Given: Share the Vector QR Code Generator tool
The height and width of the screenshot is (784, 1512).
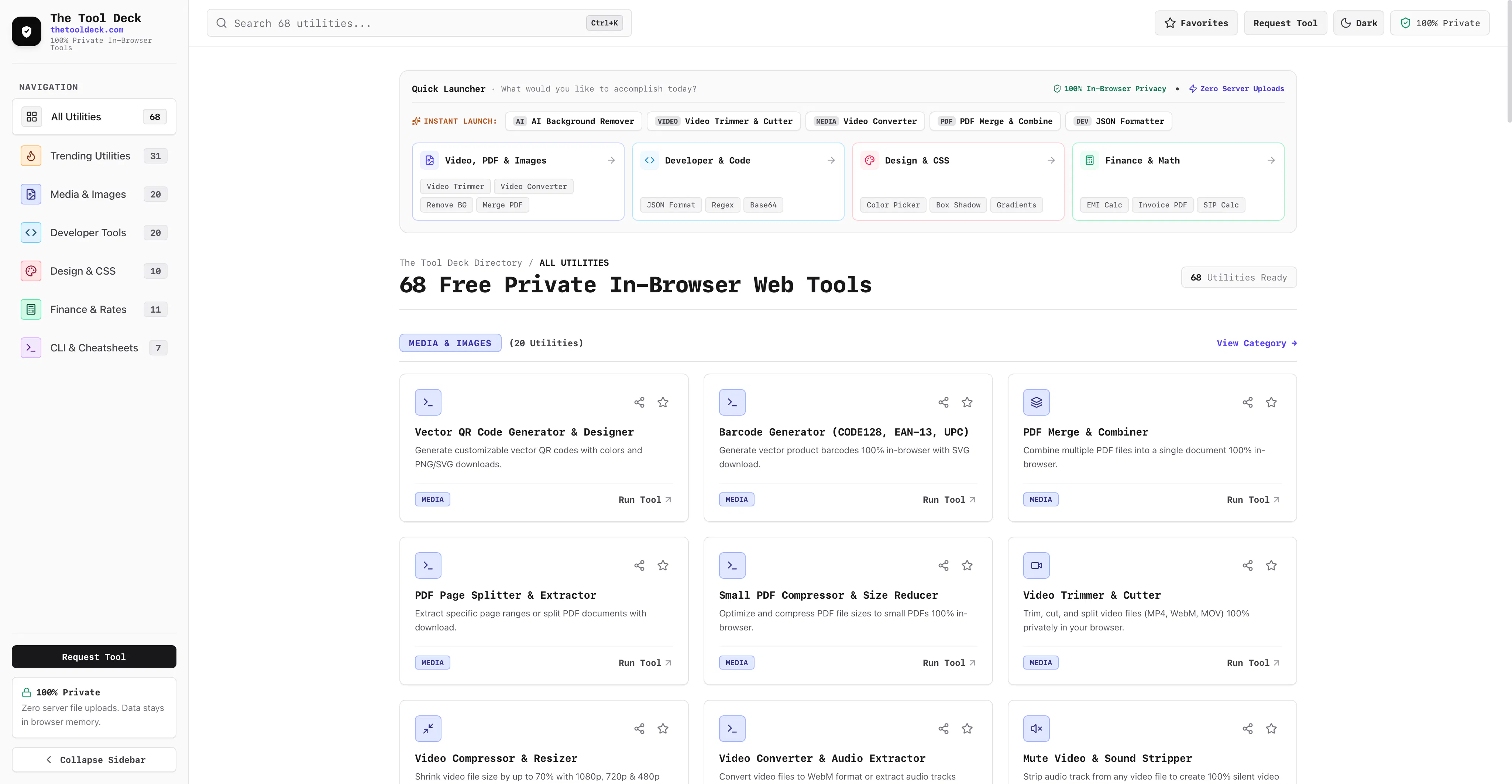Looking at the screenshot, I should [x=639, y=402].
